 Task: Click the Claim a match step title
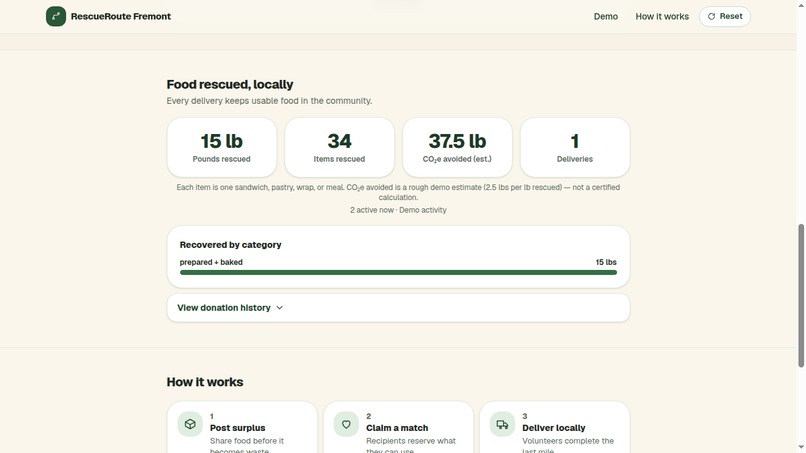coord(397,428)
